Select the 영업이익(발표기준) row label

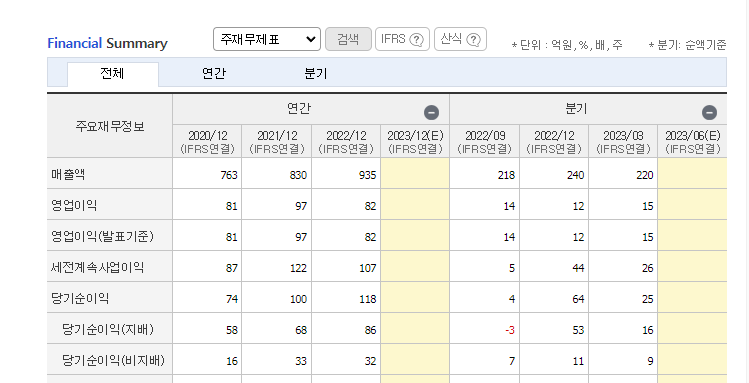coord(102,237)
